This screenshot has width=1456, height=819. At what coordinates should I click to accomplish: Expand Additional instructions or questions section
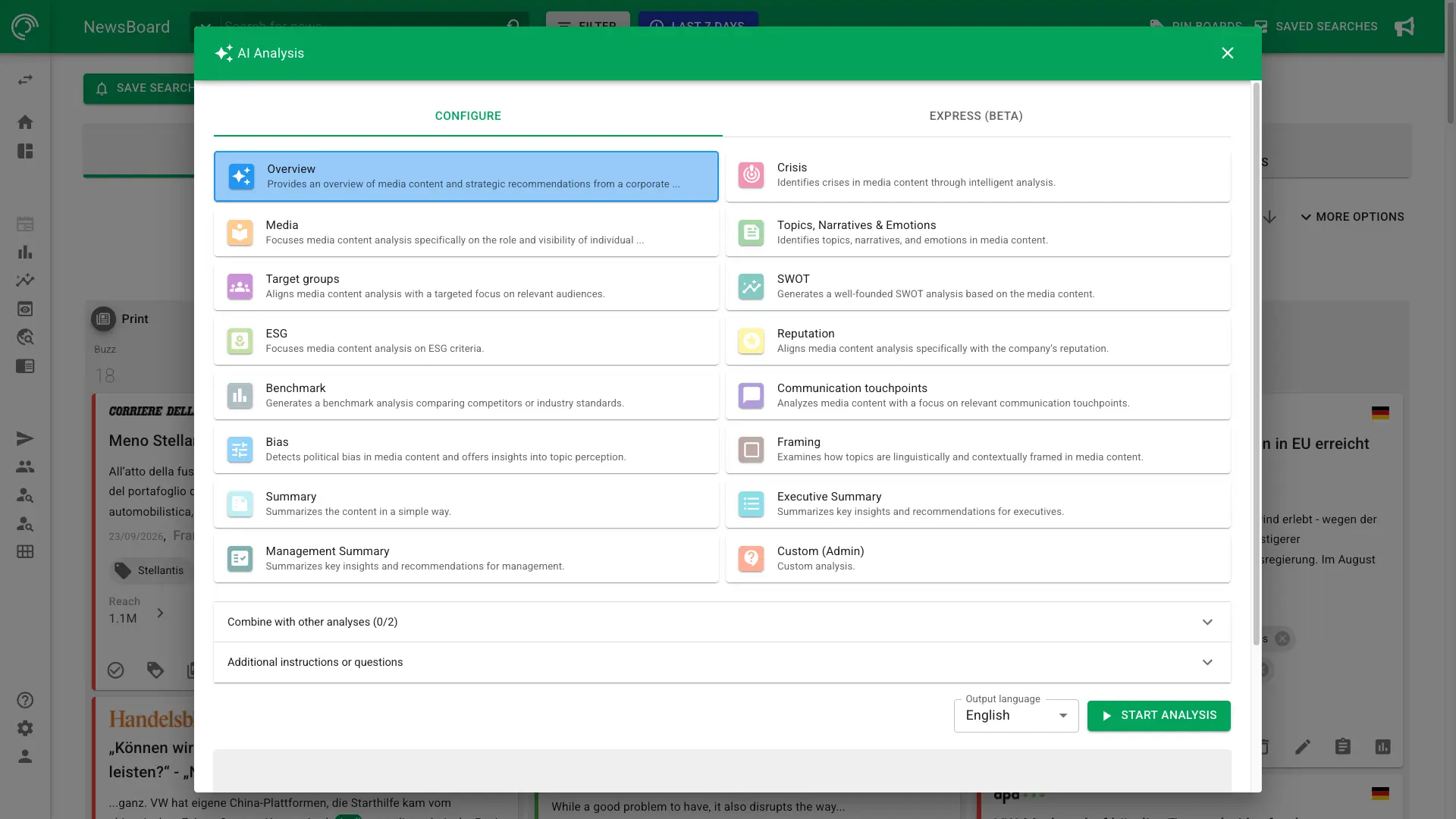[721, 662]
